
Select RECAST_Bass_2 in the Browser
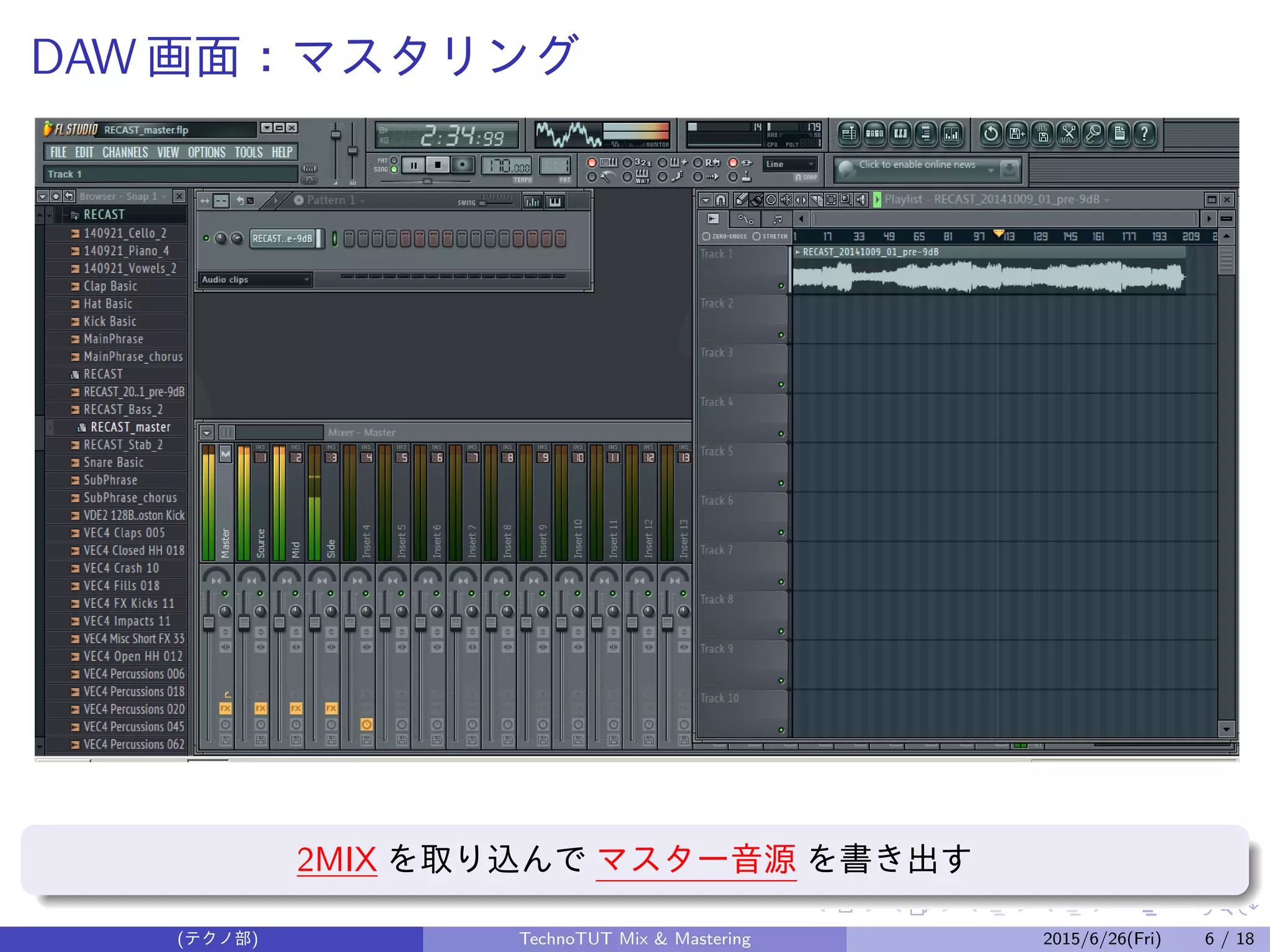coord(123,410)
